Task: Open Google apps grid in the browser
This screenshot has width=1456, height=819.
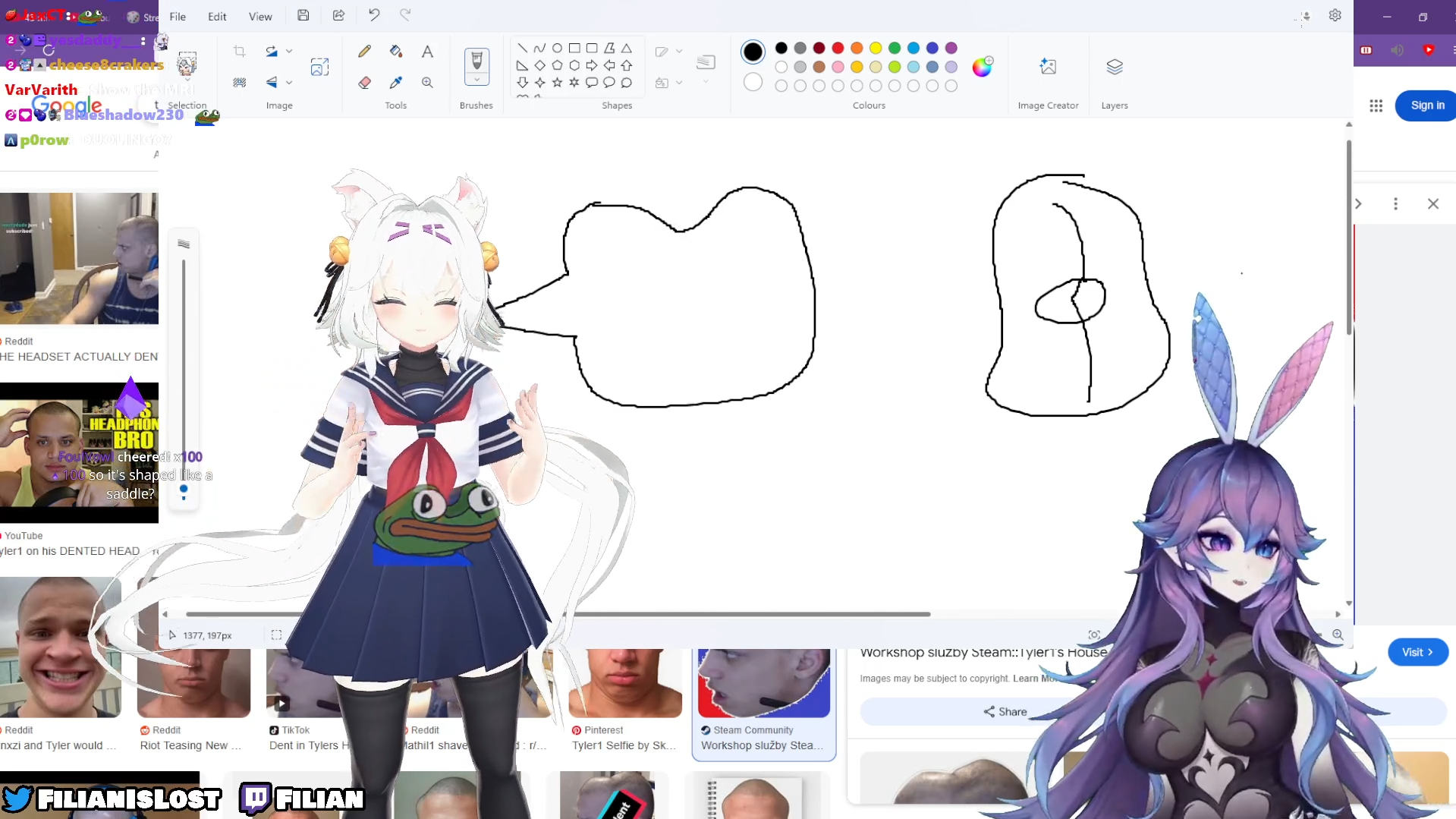Action: pyautogui.click(x=1376, y=106)
